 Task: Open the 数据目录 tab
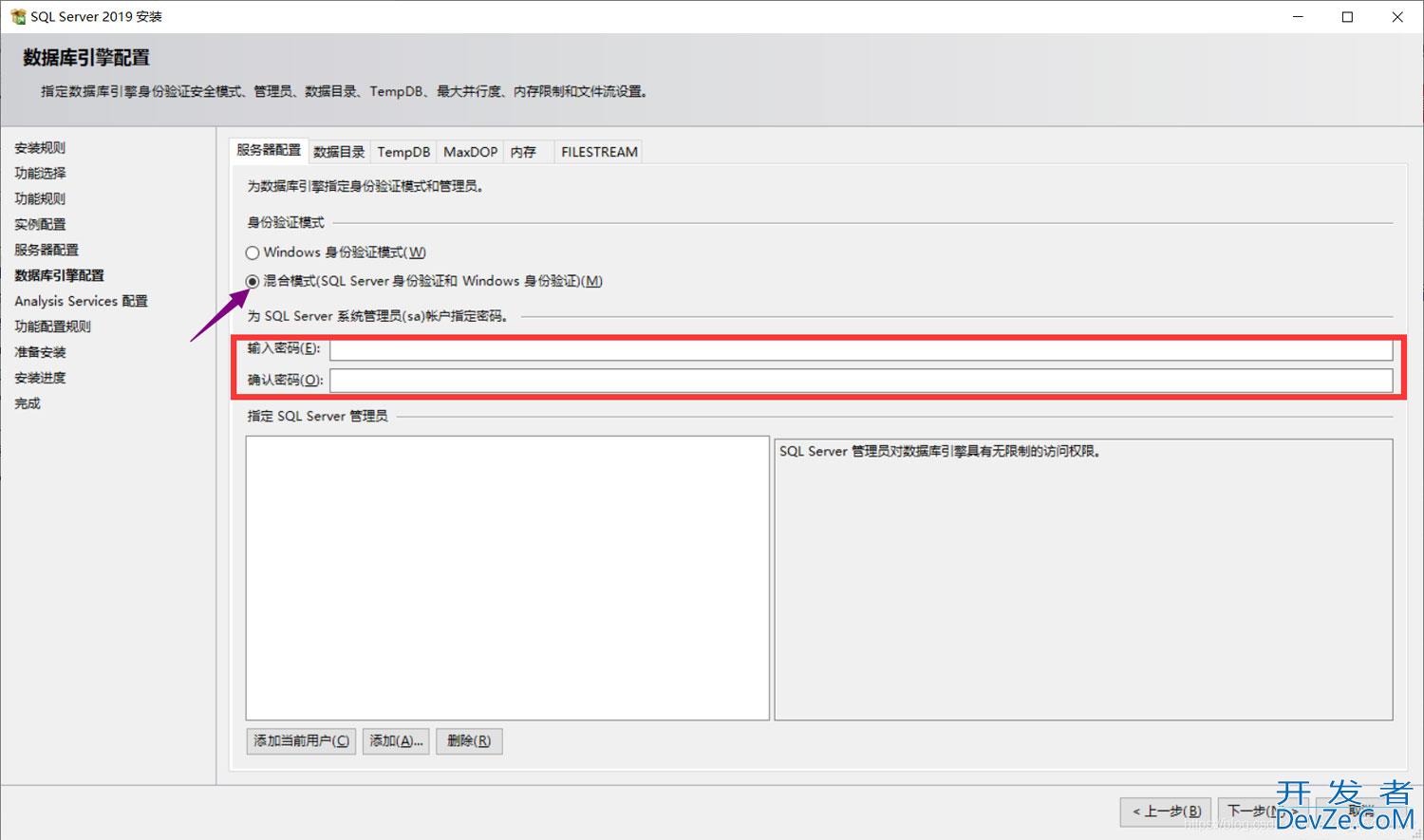tap(339, 152)
